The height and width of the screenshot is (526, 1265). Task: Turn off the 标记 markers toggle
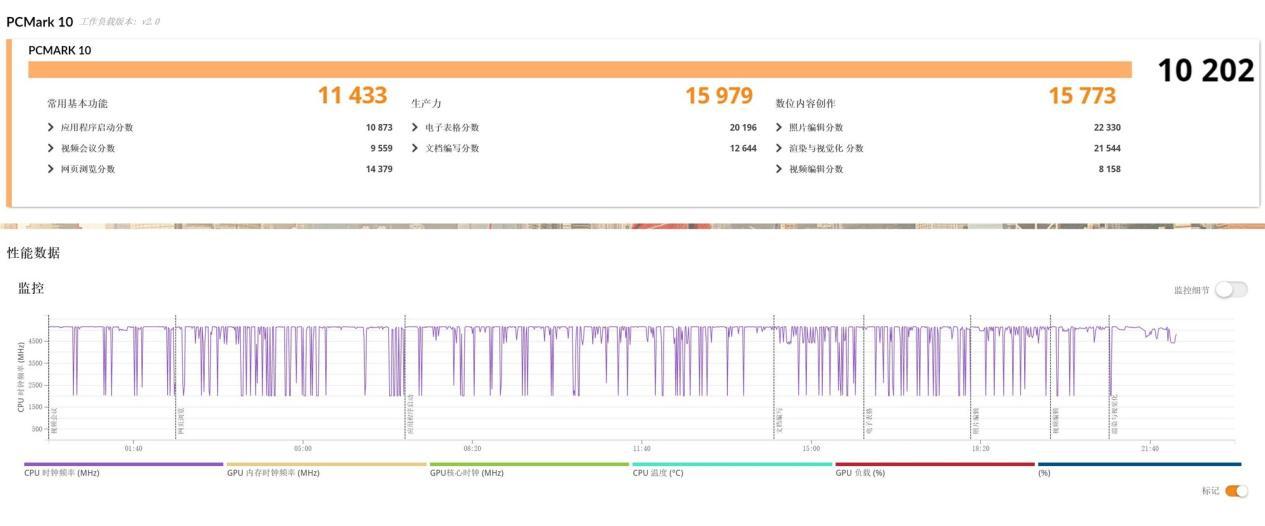point(1236,491)
